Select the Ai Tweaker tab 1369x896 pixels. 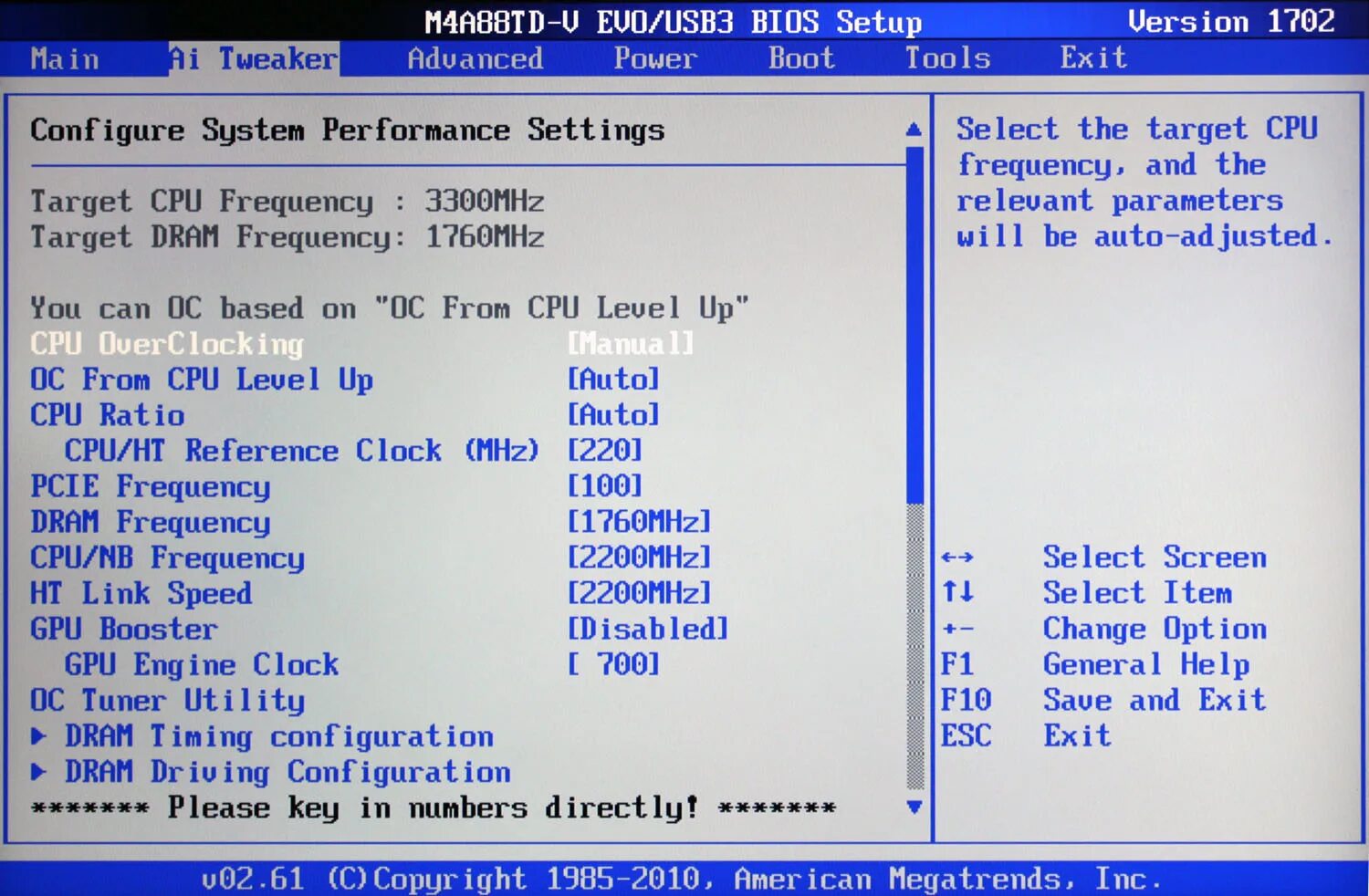(254, 59)
